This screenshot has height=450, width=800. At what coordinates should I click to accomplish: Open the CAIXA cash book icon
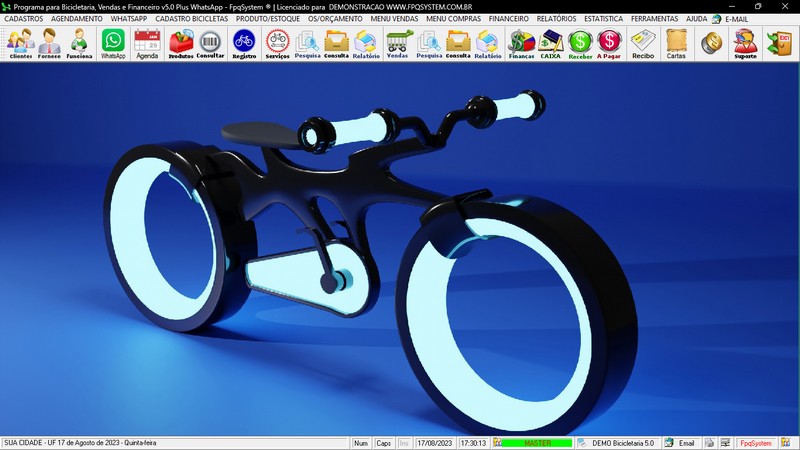coord(551,44)
